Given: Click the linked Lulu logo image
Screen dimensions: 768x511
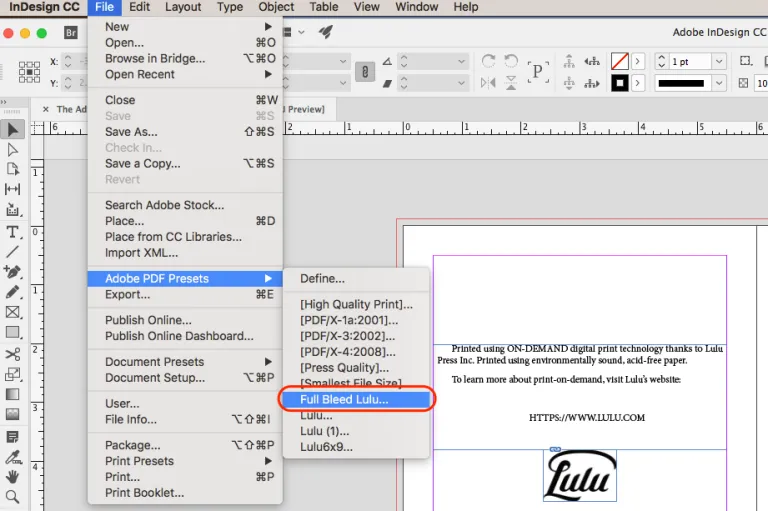Looking at the screenshot, I should click(x=579, y=476).
